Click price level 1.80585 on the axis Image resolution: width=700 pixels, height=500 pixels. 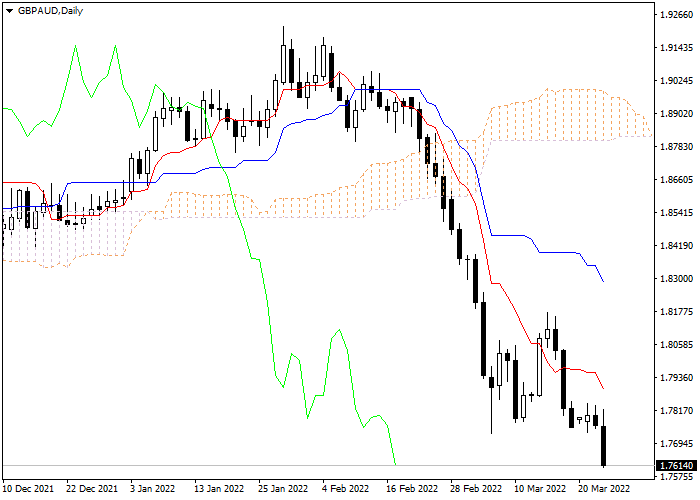pyautogui.click(x=677, y=345)
